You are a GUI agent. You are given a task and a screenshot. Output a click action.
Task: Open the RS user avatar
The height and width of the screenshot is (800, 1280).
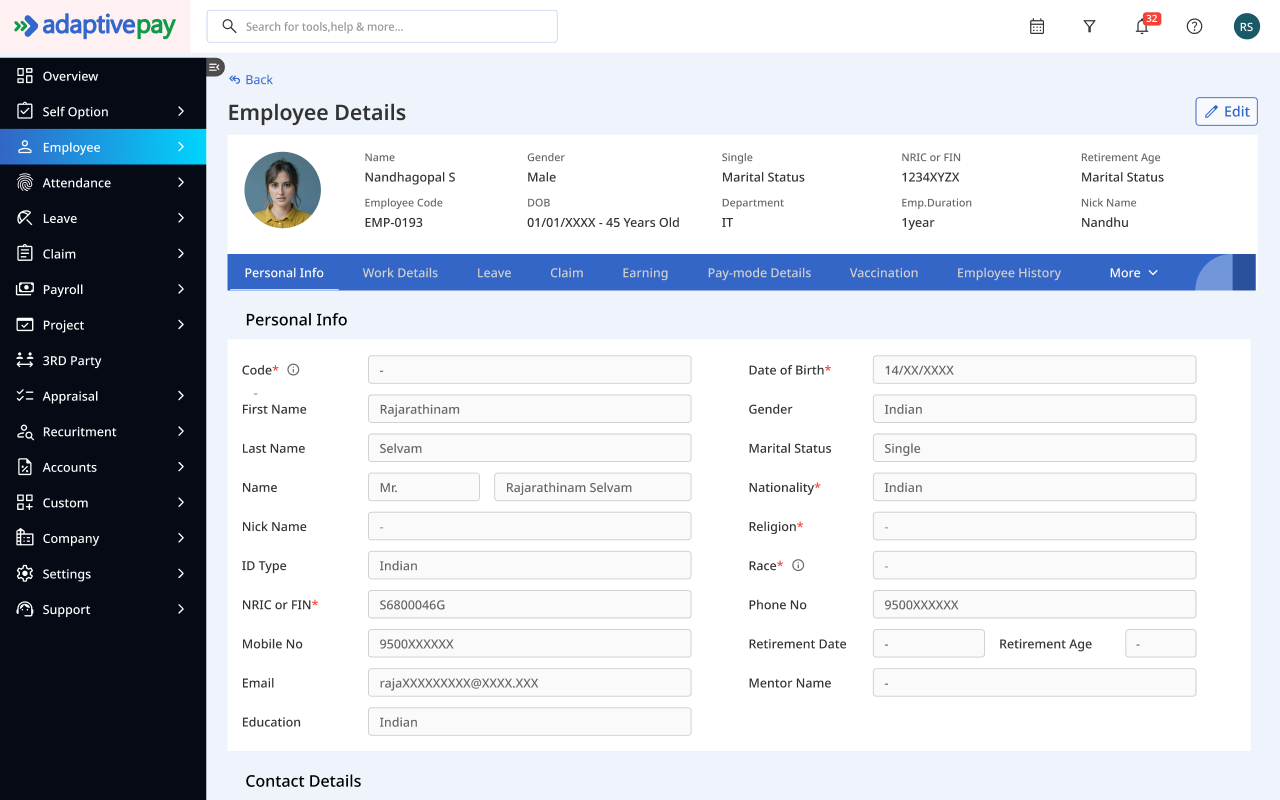pyautogui.click(x=1247, y=27)
